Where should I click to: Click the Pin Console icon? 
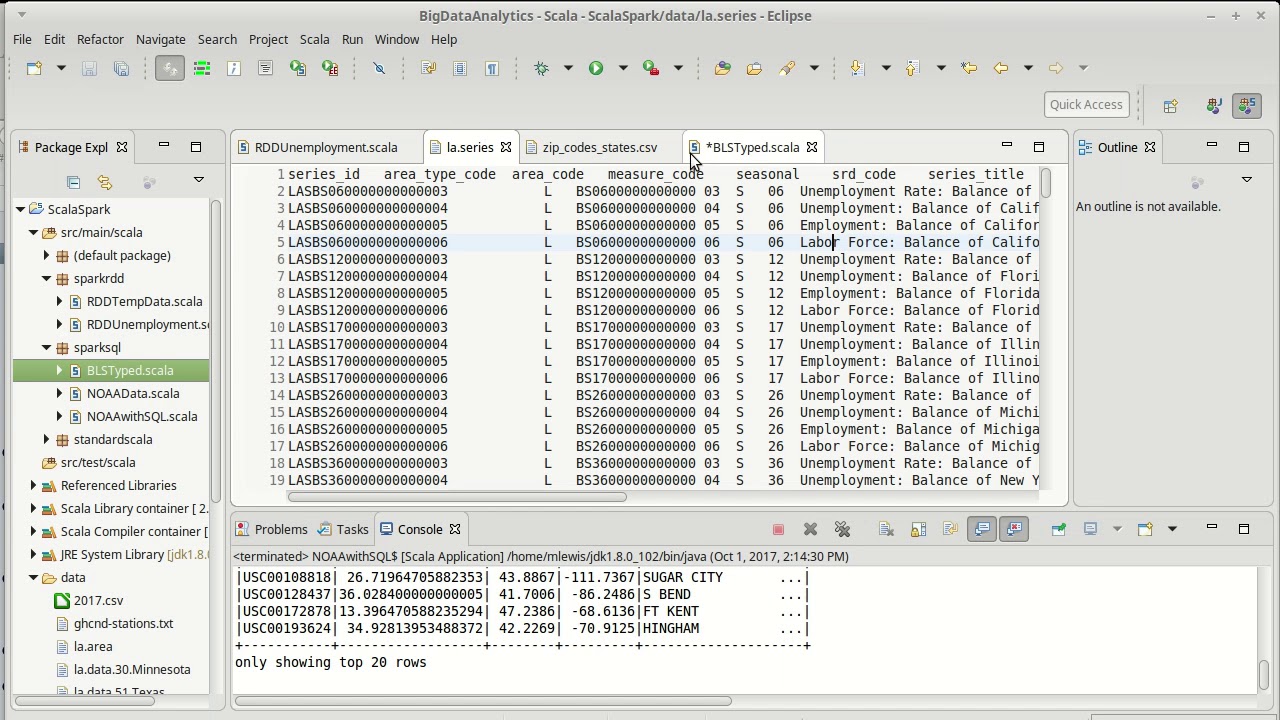(1059, 529)
